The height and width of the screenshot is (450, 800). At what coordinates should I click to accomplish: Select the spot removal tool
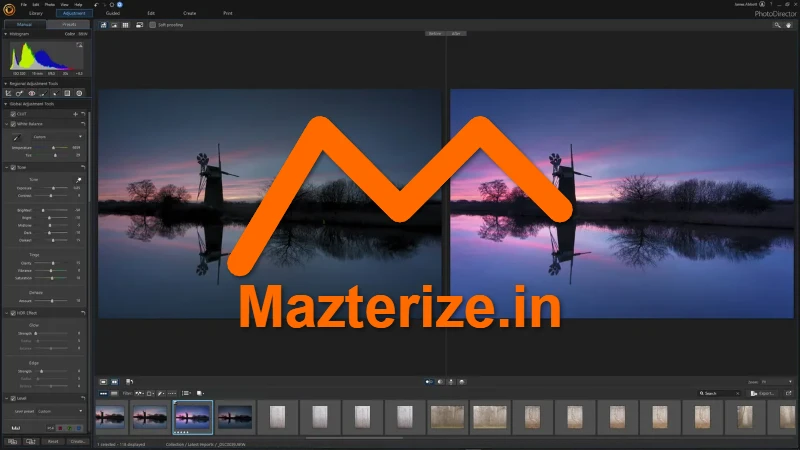point(19,93)
